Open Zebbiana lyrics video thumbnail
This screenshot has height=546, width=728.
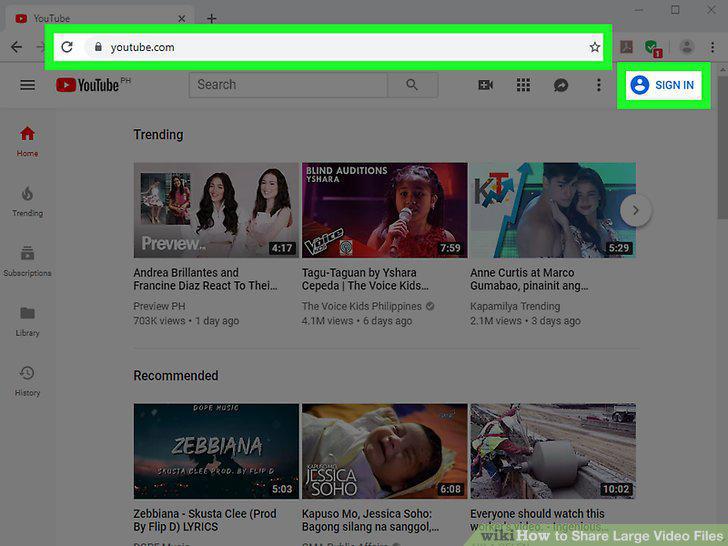216,451
